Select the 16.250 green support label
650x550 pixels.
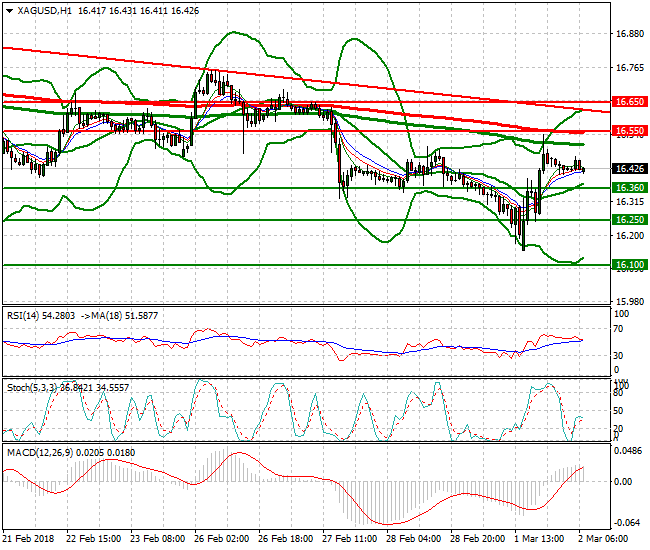tap(630, 220)
